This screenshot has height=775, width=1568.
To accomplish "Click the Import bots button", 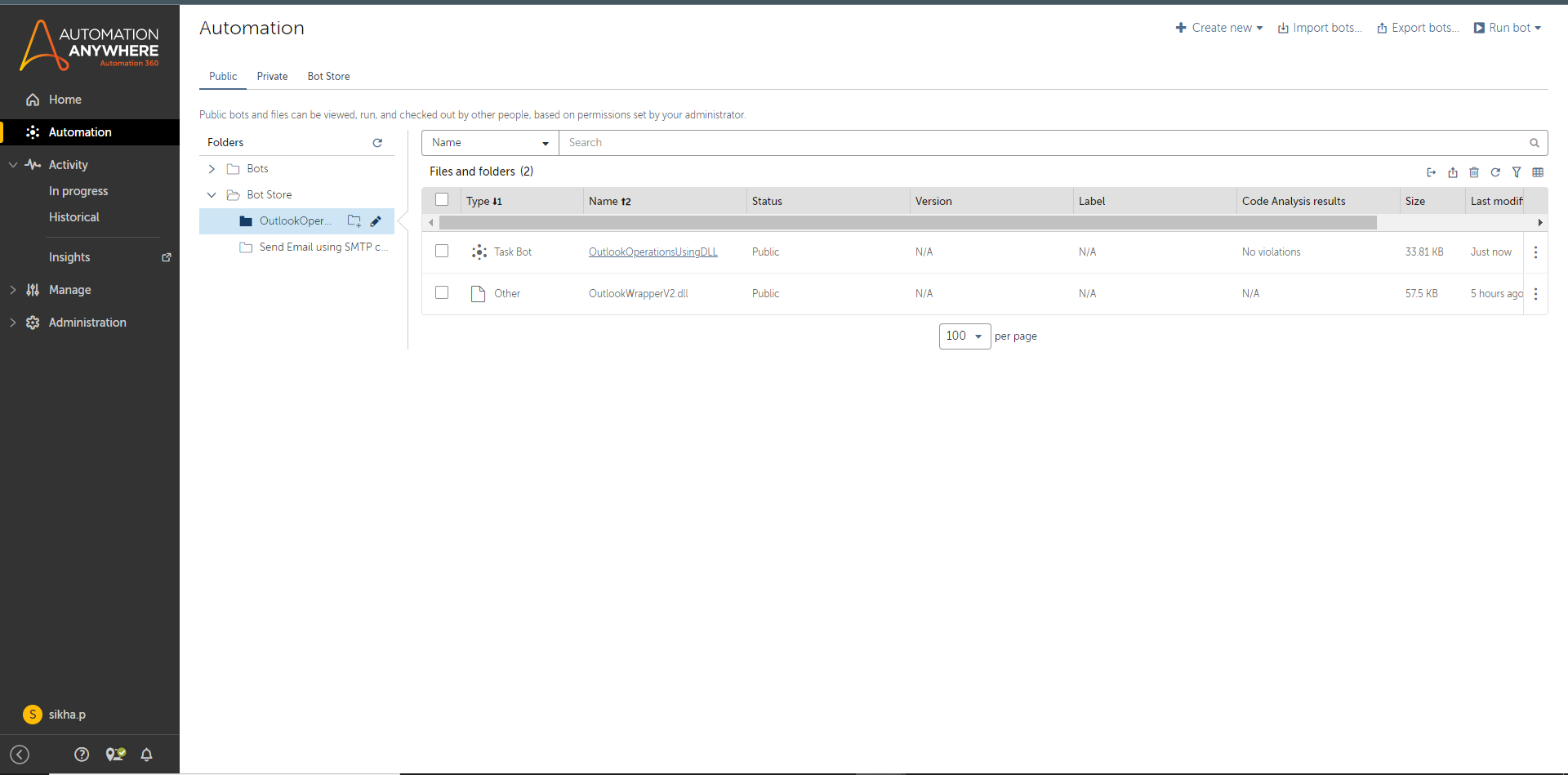I will pyautogui.click(x=1320, y=28).
